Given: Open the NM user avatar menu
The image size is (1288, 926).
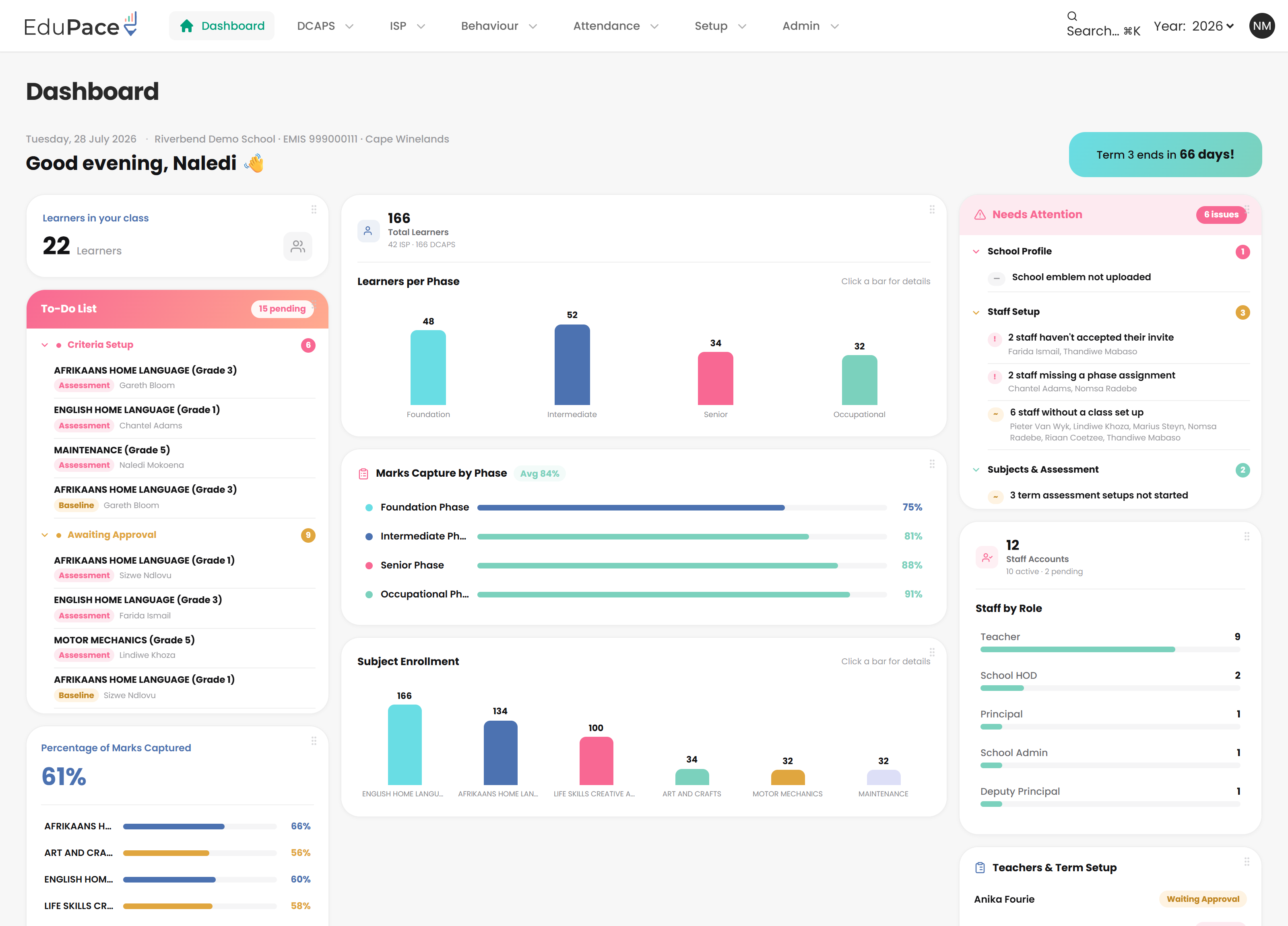Looking at the screenshot, I should tap(1261, 25).
